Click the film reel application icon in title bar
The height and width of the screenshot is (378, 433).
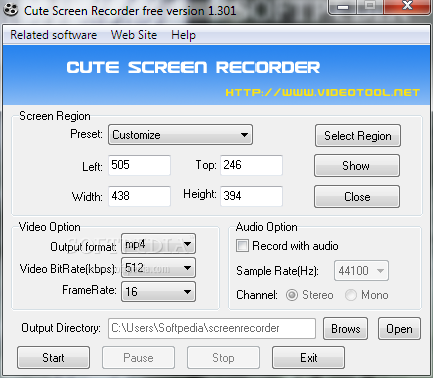tap(11, 10)
